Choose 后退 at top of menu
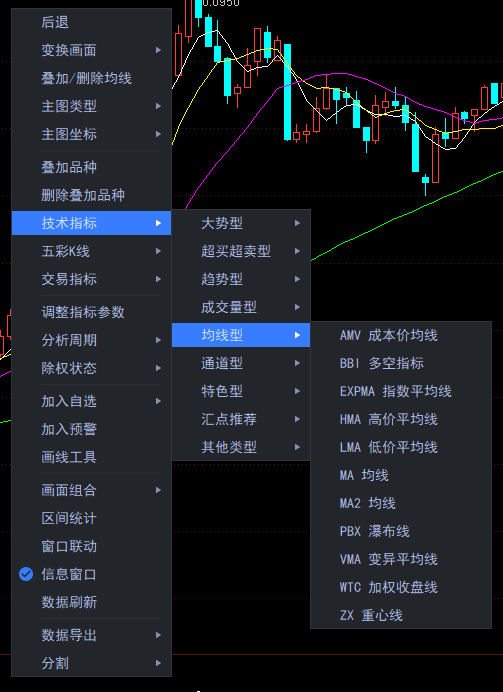This screenshot has height=692, width=503. pyautogui.click(x=91, y=23)
